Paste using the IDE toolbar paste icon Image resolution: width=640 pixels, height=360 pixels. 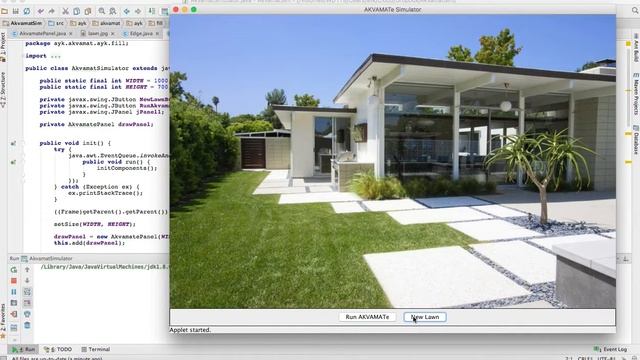click(x=87, y=11)
